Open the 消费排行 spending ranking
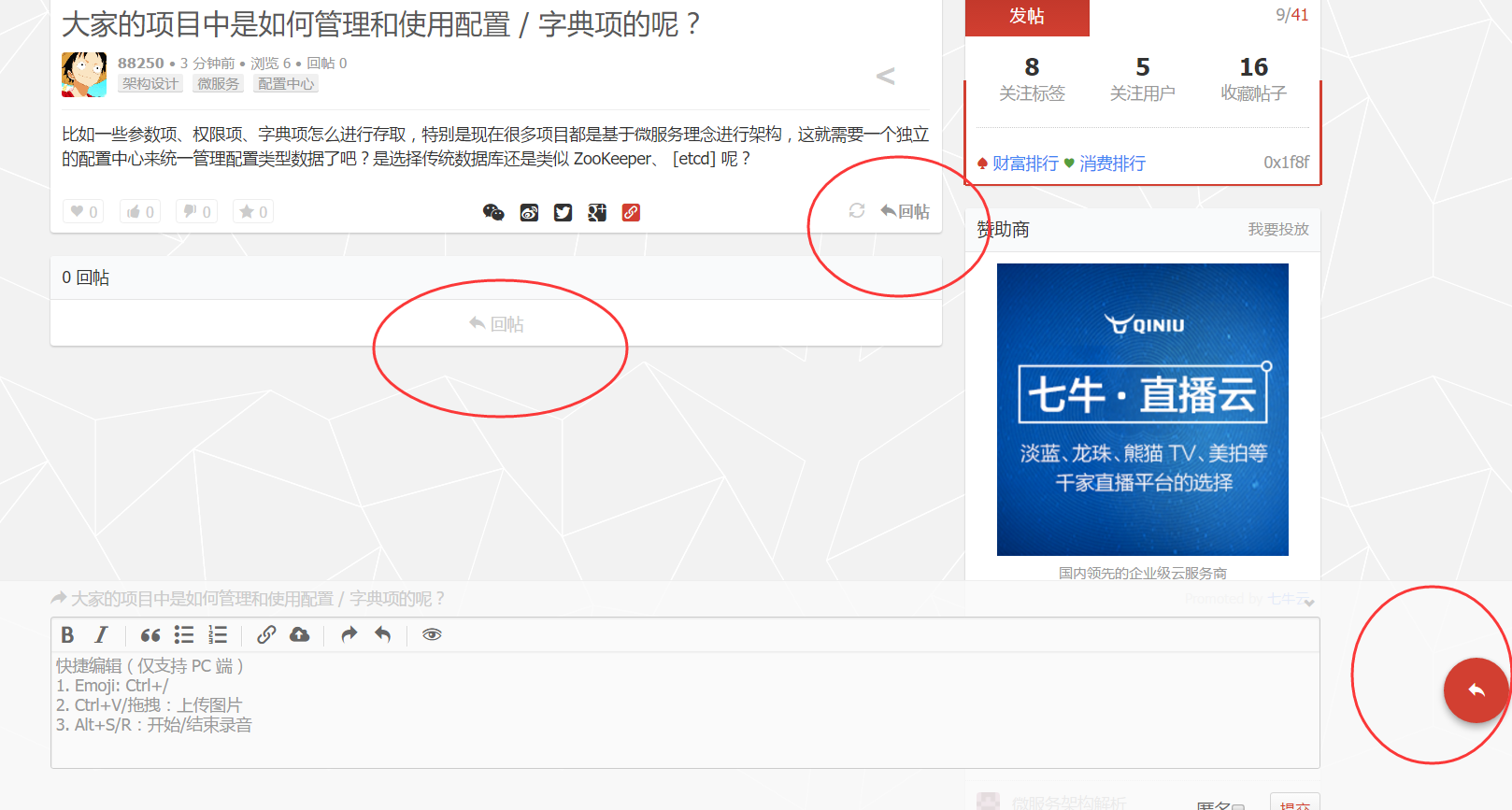The height and width of the screenshot is (810, 1512). (1112, 163)
